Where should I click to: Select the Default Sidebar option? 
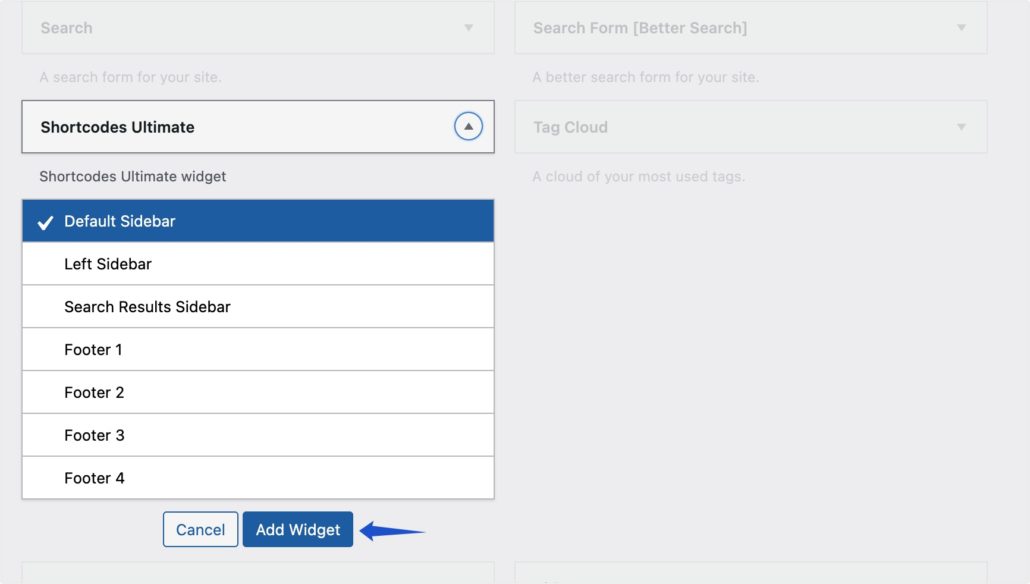pos(120,221)
